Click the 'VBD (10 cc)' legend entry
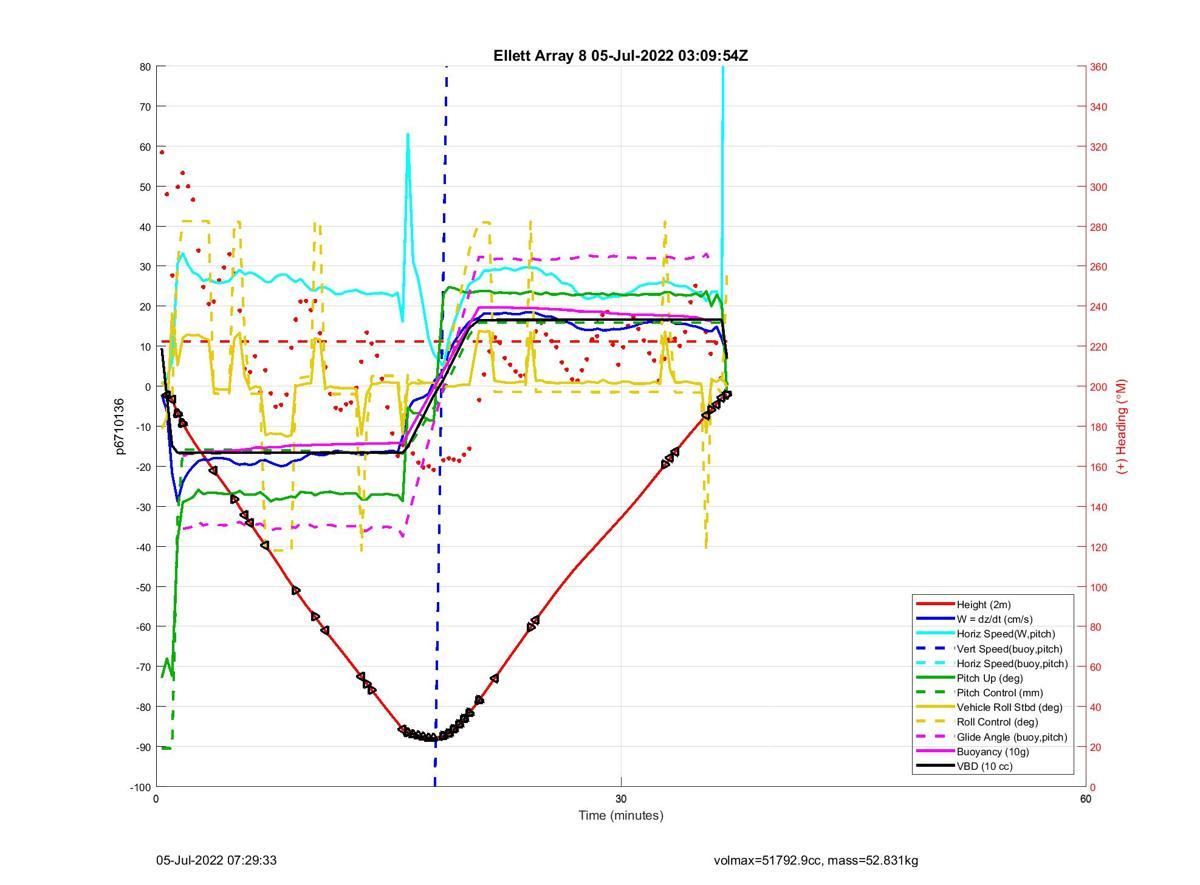 click(x=985, y=766)
